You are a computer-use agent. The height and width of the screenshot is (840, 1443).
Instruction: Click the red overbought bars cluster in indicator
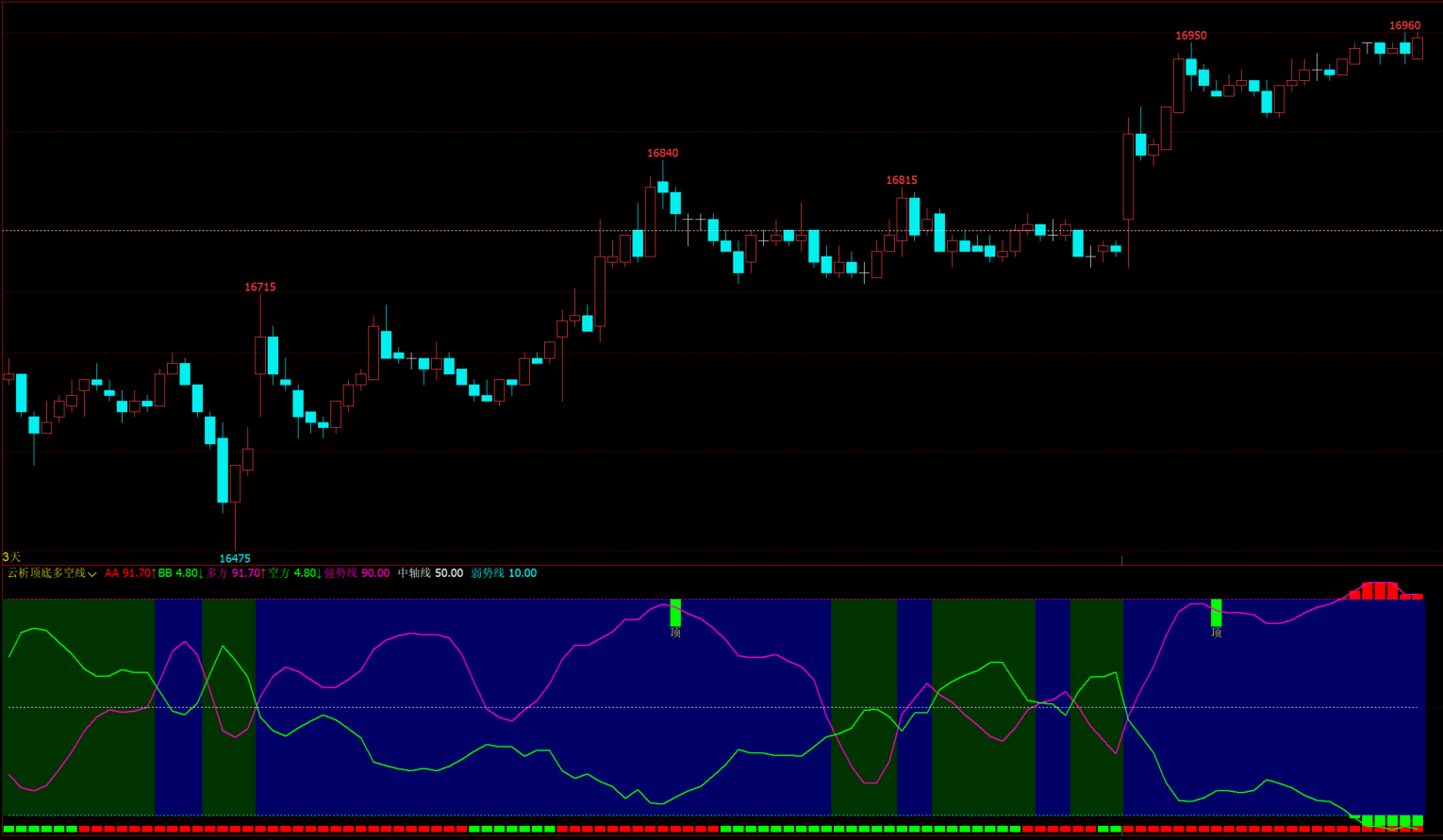(1383, 591)
